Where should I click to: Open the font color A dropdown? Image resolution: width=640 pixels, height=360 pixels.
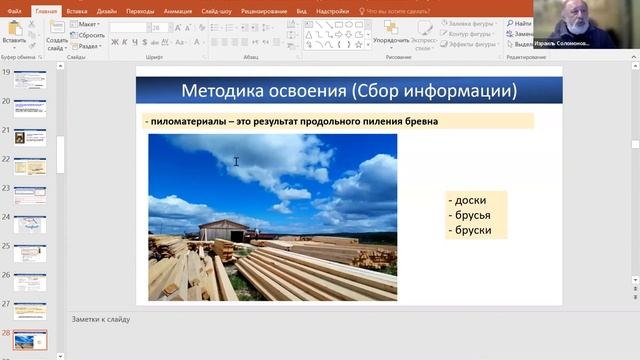[x=199, y=42]
